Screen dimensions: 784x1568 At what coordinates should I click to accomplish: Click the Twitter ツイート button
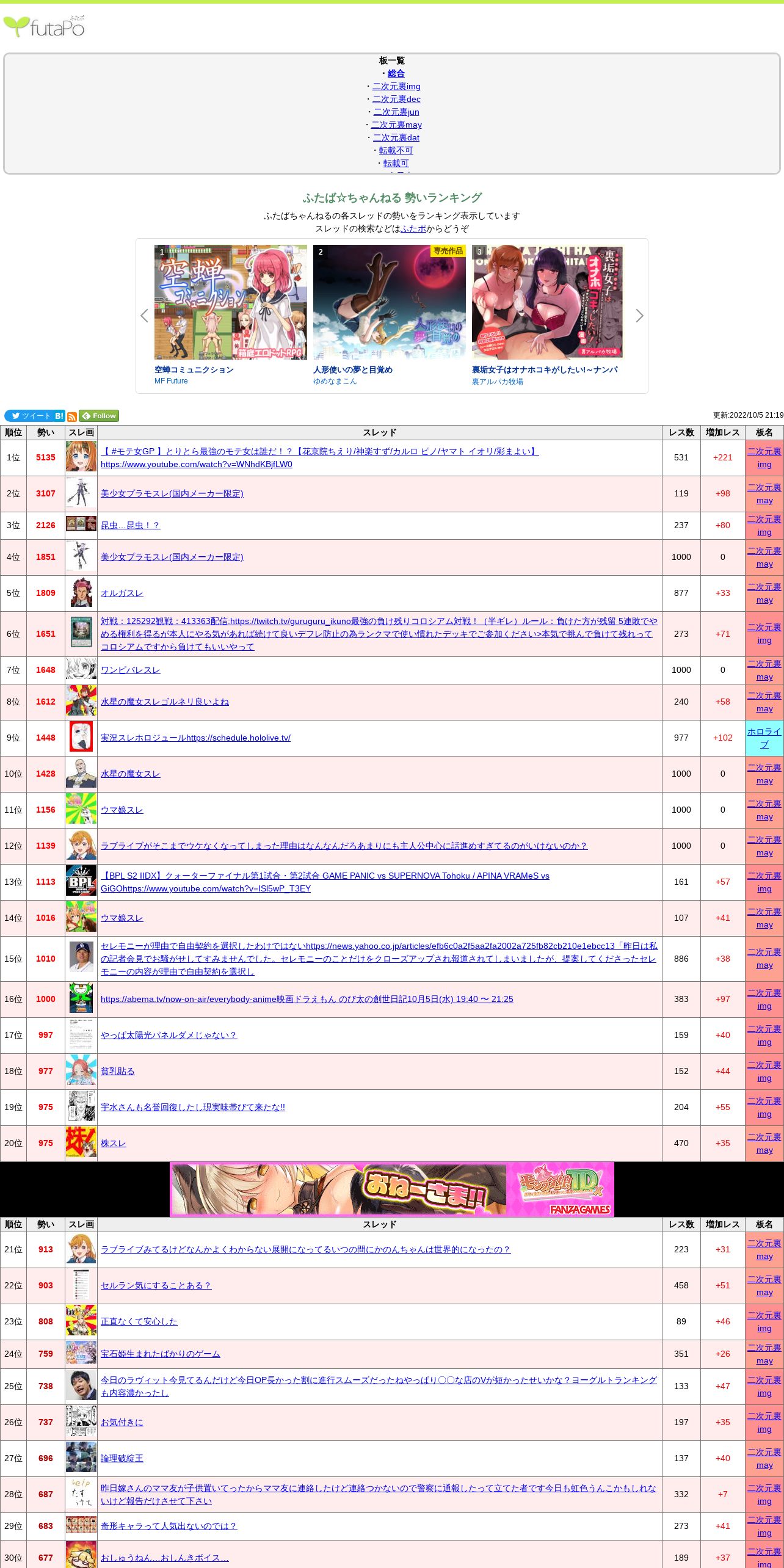[29, 416]
